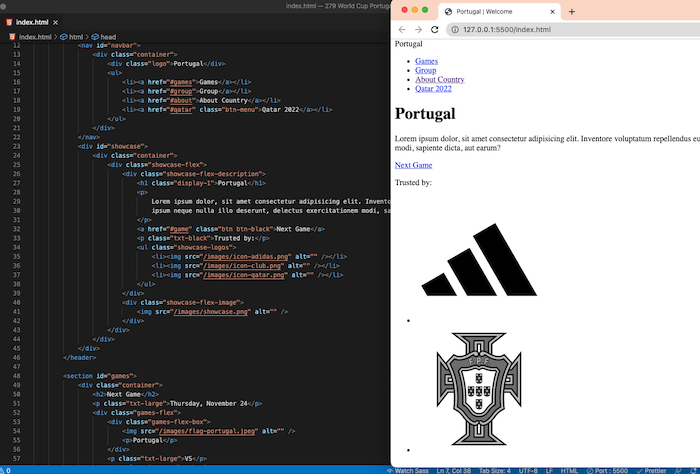Select the index.html editor tab
This screenshot has width=700, height=474.
[x=32, y=22]
